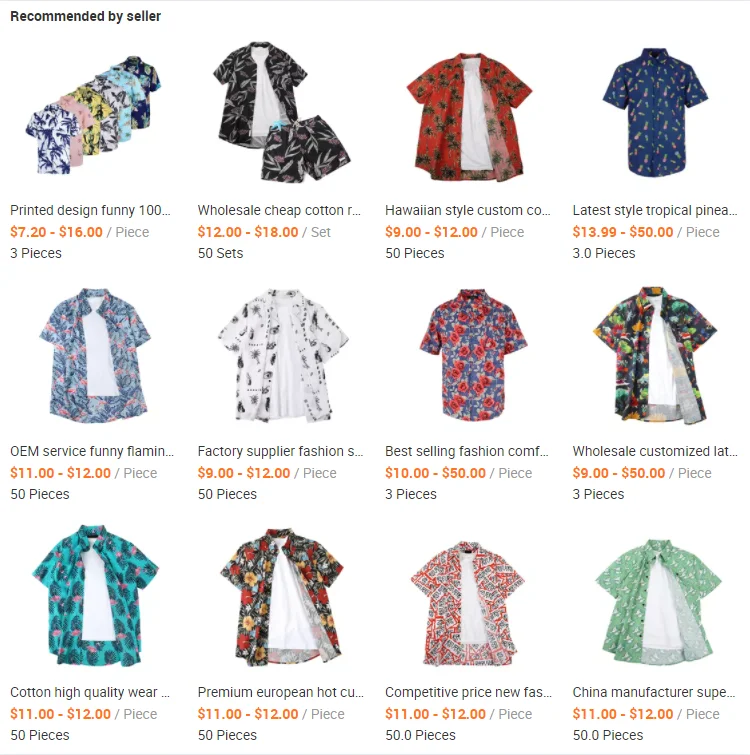The width and height of the screenshot is (750, 755).
Task: View the red rose floral shirt image
Action: tap(473, 355)
